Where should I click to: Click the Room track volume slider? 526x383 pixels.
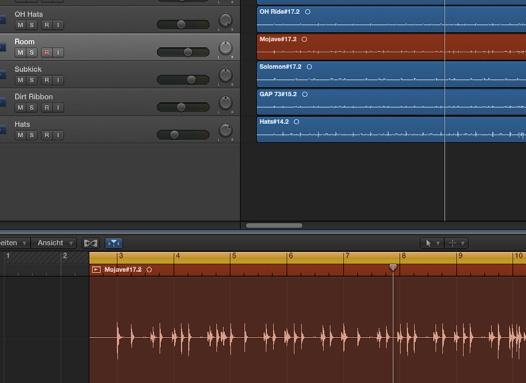tap(183, 52)
